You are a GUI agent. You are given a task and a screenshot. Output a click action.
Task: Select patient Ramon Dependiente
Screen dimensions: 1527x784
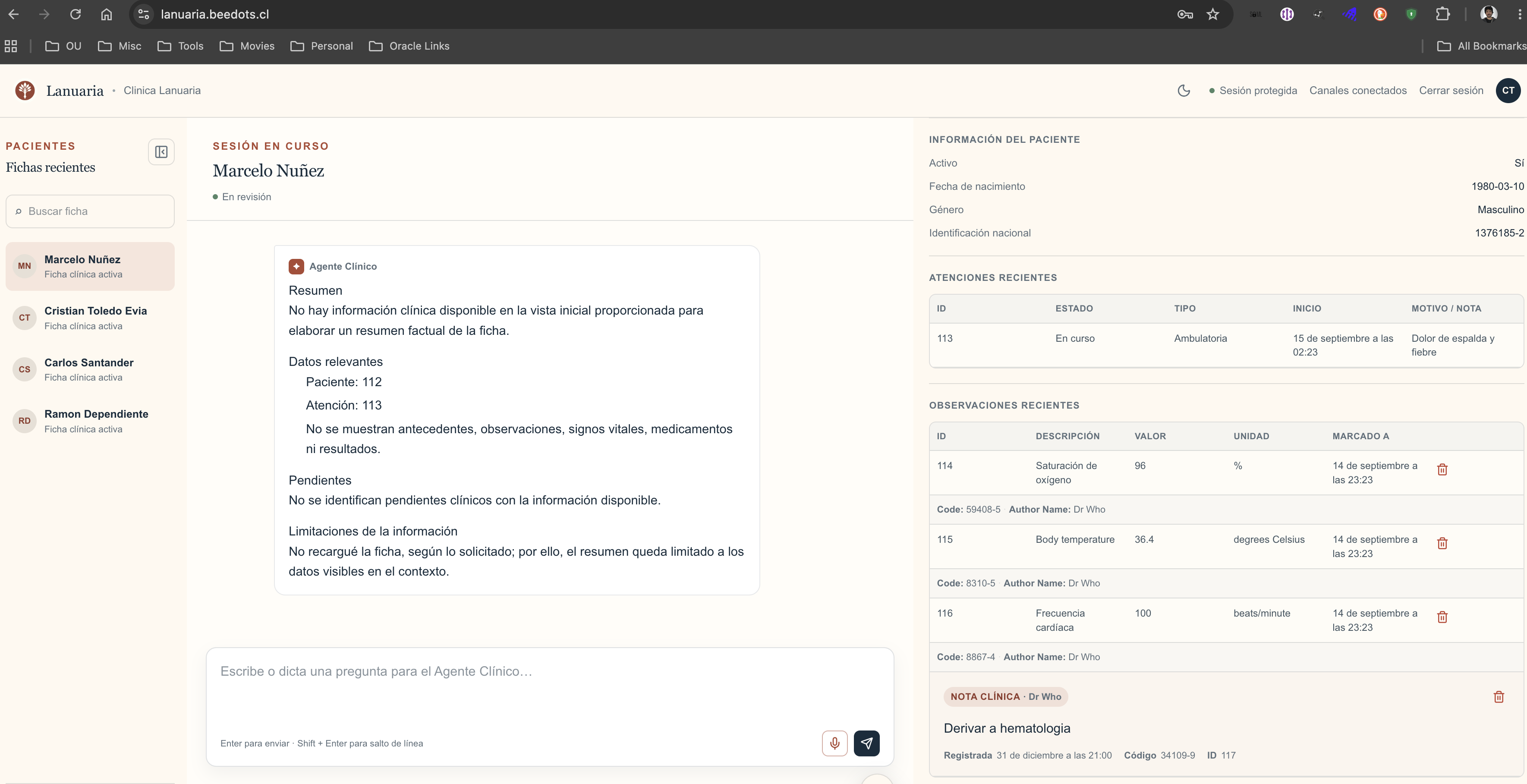click(90, 421)
